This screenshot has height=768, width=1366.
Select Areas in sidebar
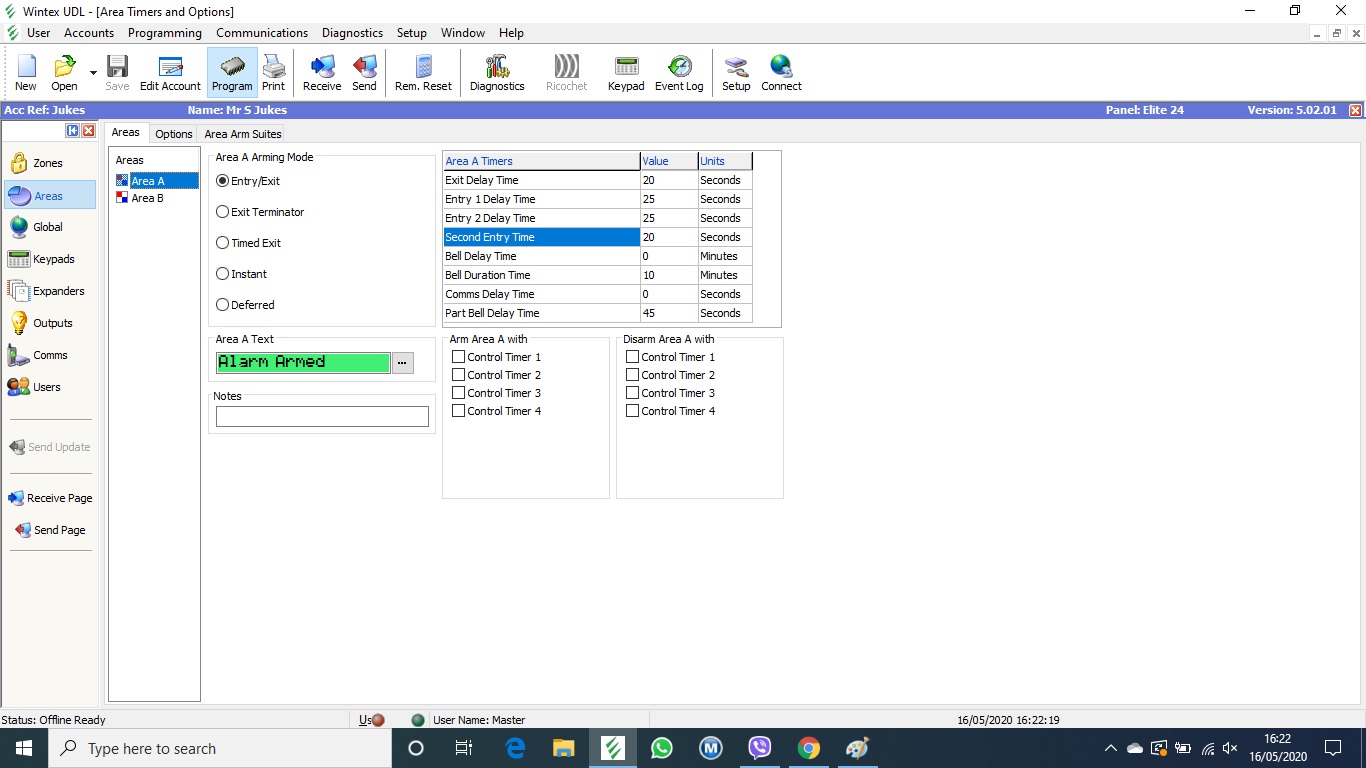(x=49, y=195)
